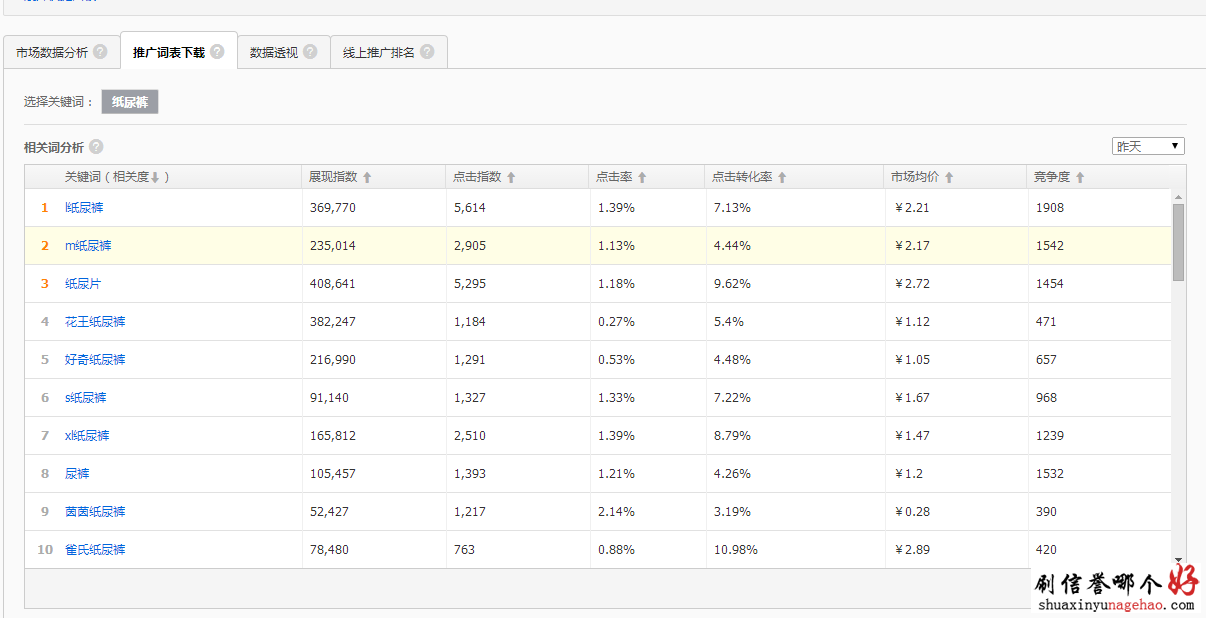Click help icon beside 数据透视 tab

click(310, 52)
